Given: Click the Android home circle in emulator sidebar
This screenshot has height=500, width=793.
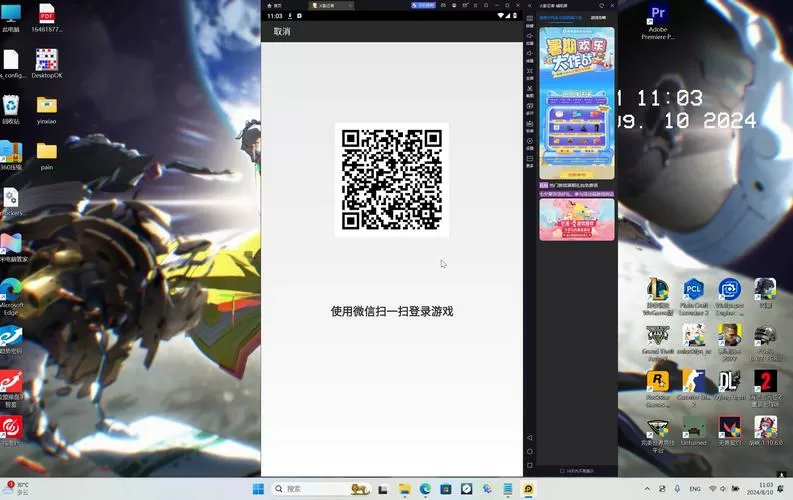Looking at the screenshot, I should [530, 451].
